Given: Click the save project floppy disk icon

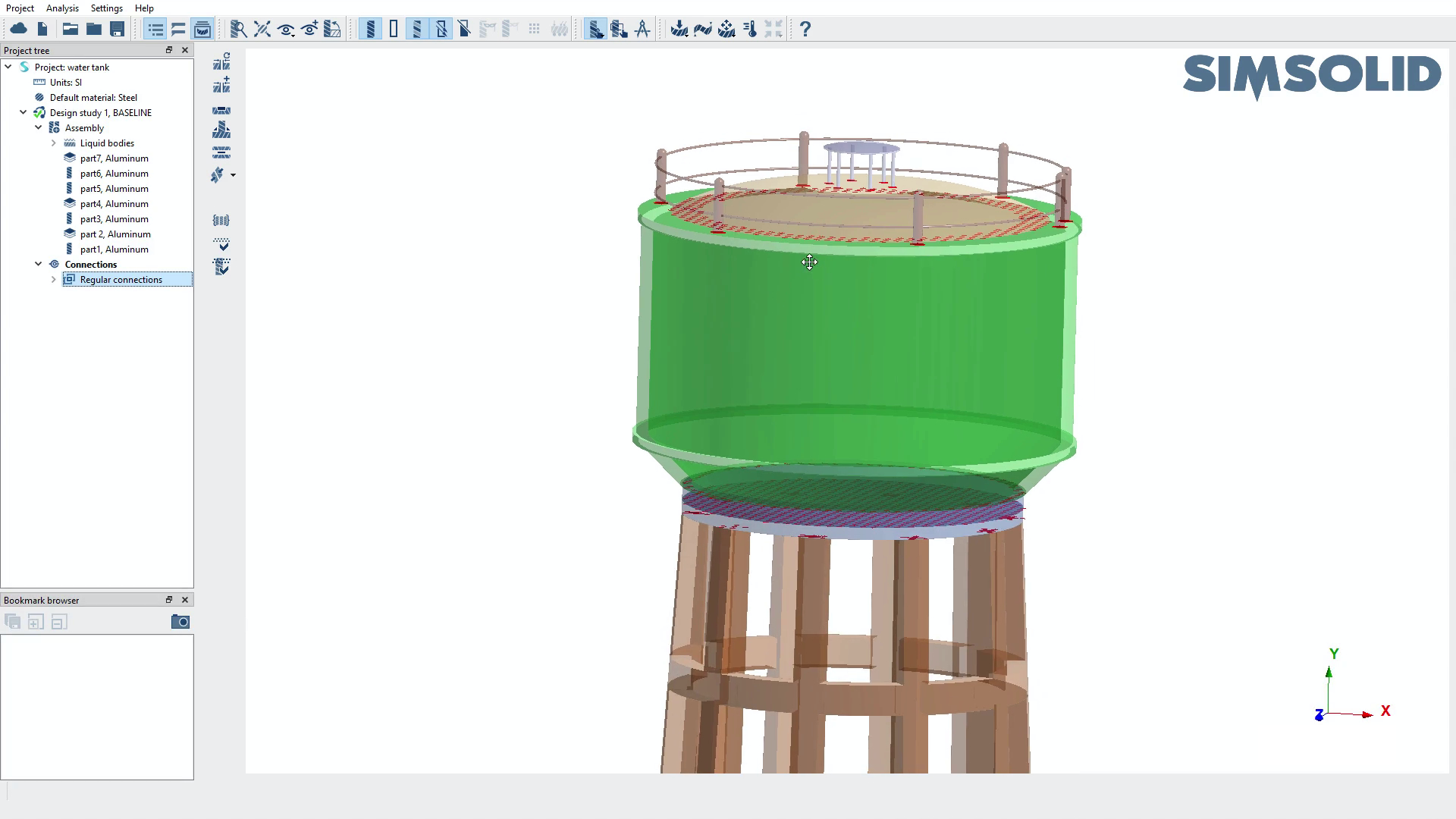Looking at the screenshot, I should click(117, 29).
